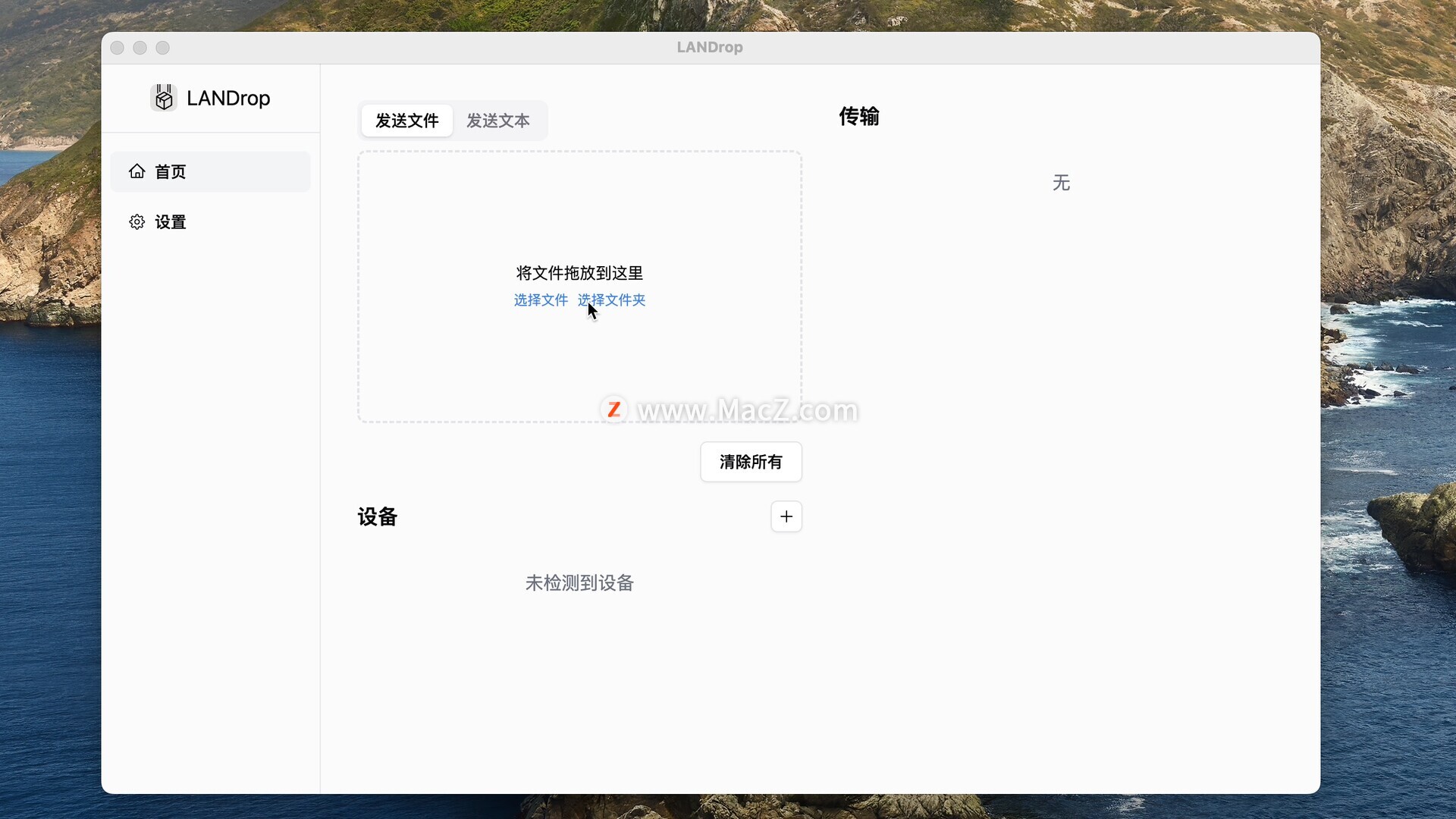Click the 未检测到设备 message
Screen dimensions: 1456x819
point(579,583)
